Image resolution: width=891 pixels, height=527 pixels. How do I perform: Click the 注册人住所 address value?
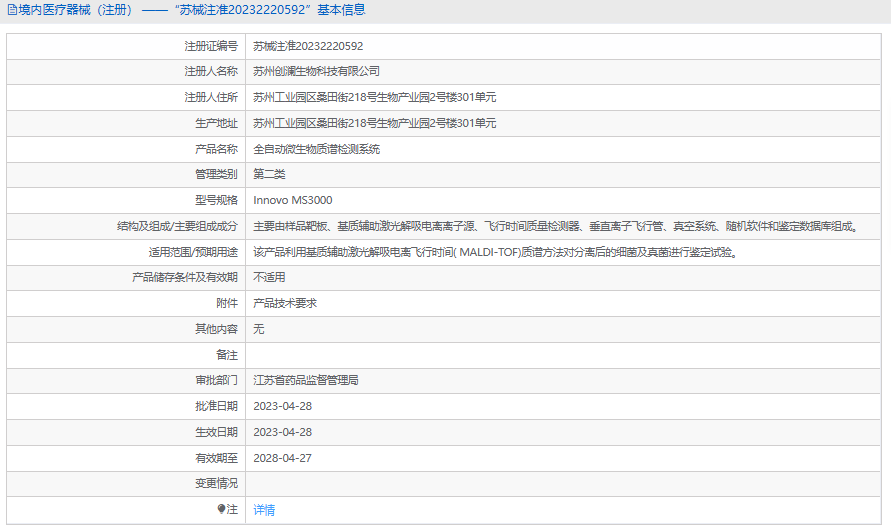pyautogui.click(x=374, y=97)
